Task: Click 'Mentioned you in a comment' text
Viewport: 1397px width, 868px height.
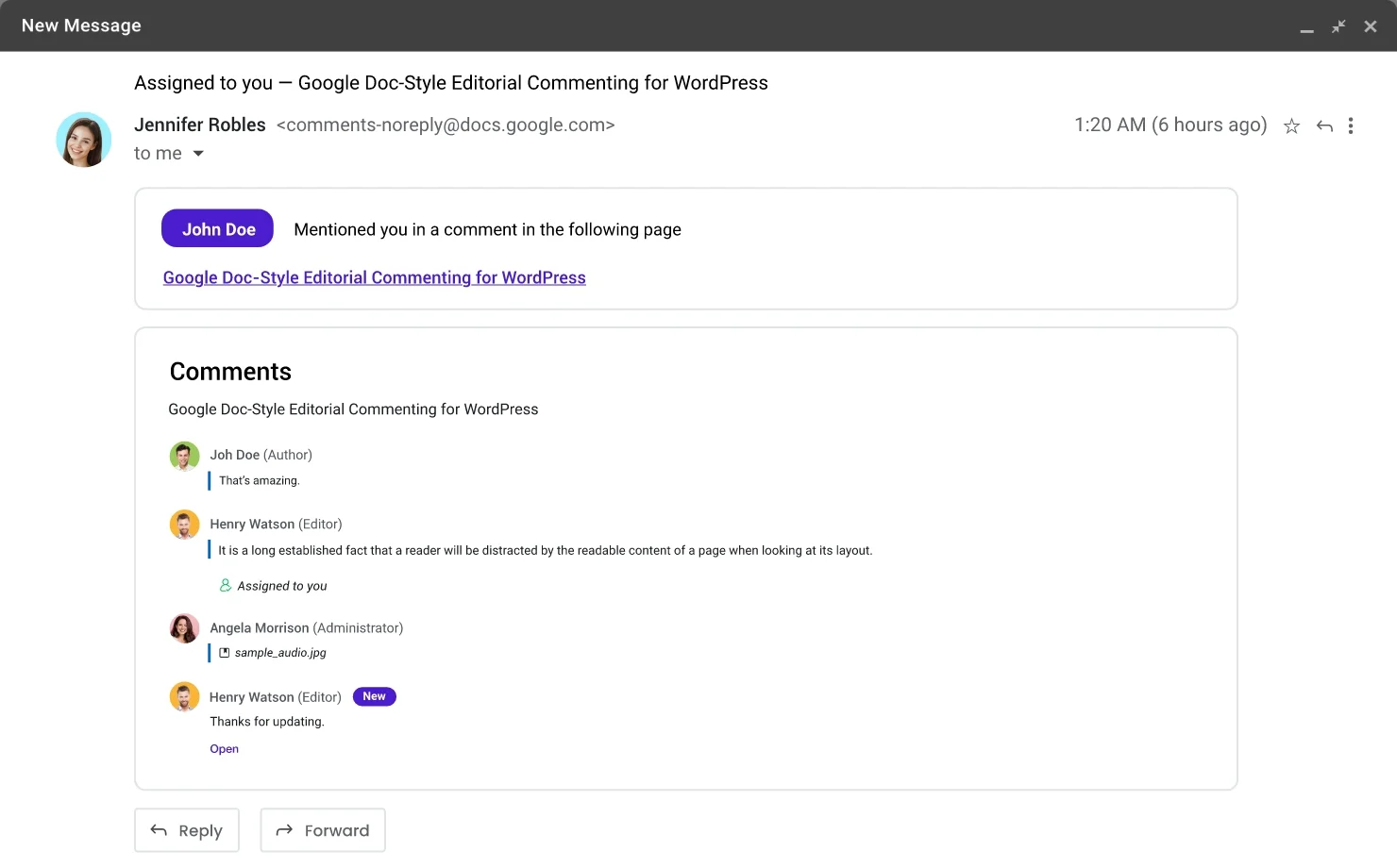Action: point(487,229)
